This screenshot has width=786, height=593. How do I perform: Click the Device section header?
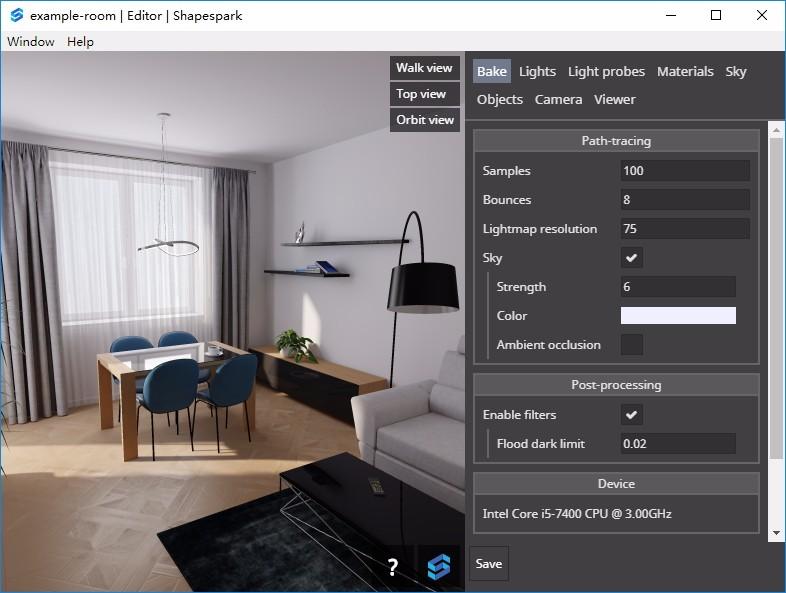pyautogui.click(x=616, y=484)
